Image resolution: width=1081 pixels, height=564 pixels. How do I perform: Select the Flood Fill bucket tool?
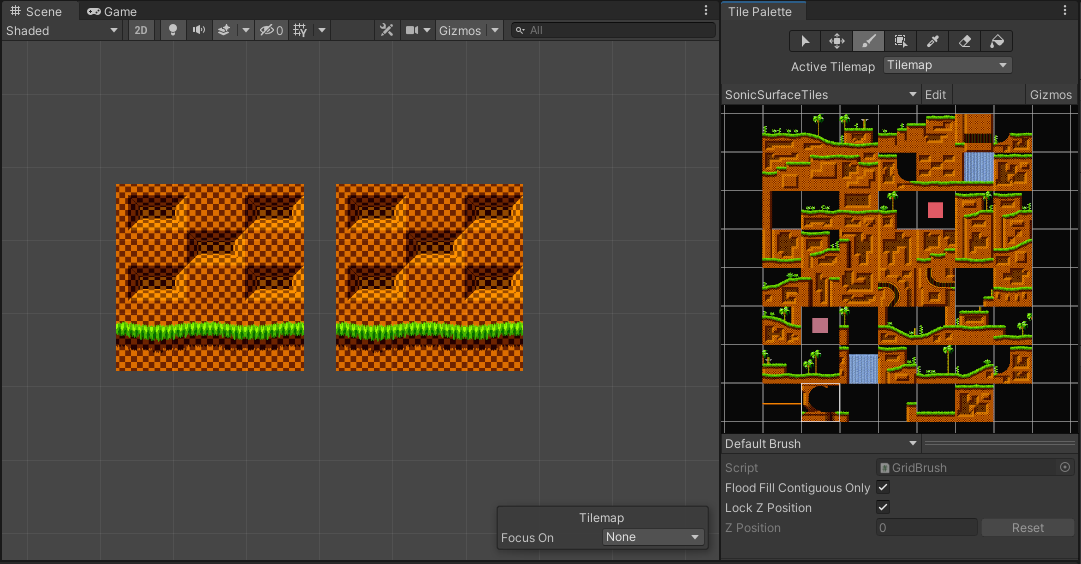pos(996,41)
